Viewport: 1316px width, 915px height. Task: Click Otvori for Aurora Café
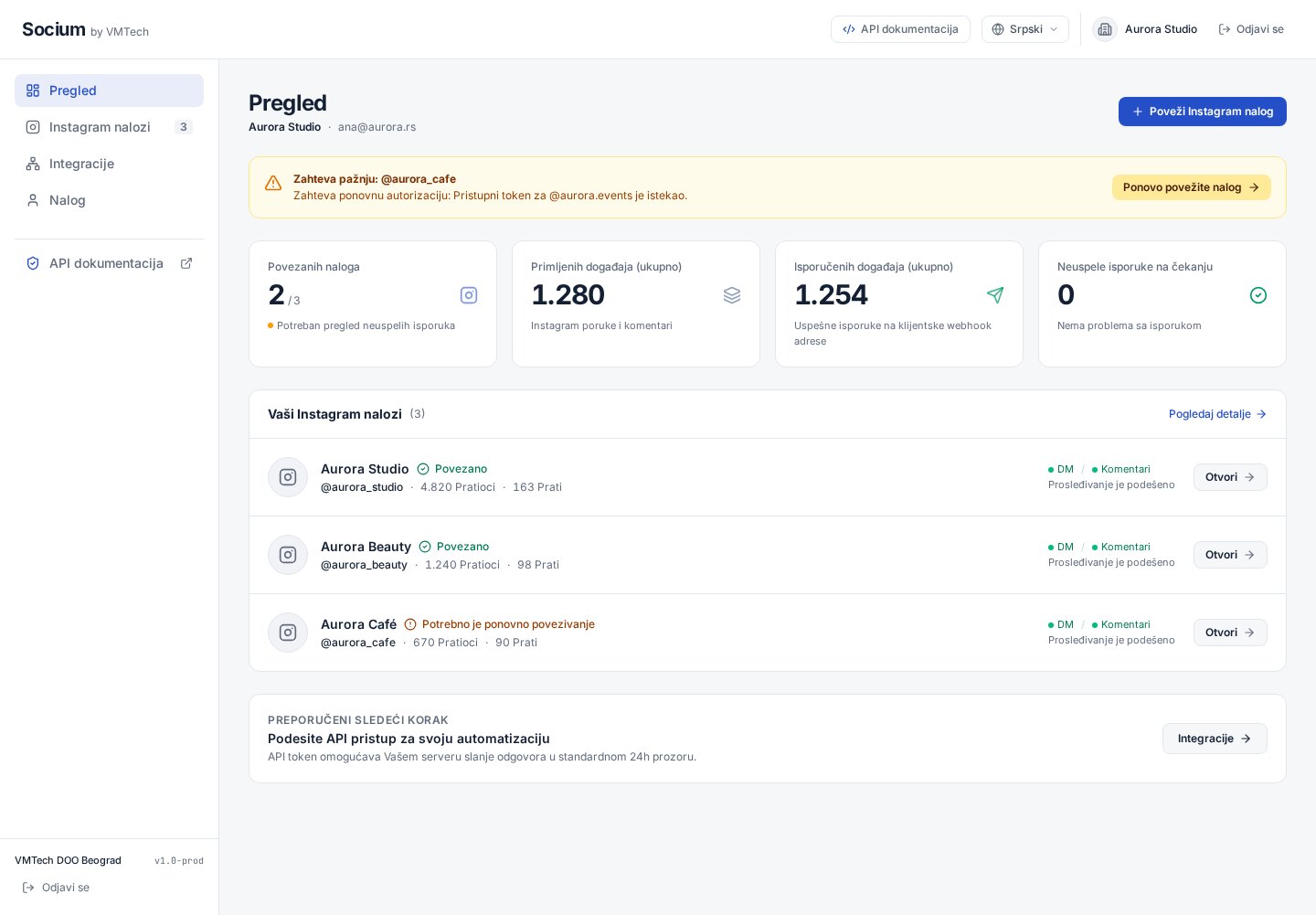click(x=1230, y=633)
